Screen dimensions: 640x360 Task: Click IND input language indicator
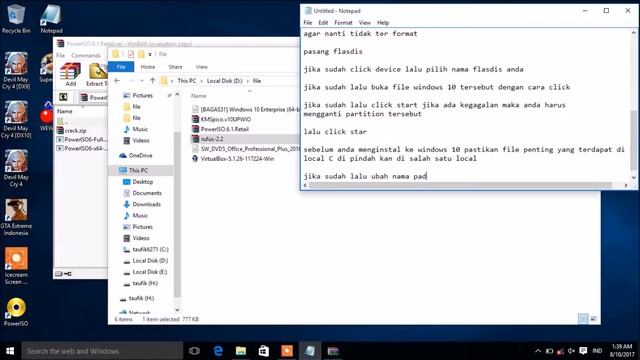click(x=597, y=351)
